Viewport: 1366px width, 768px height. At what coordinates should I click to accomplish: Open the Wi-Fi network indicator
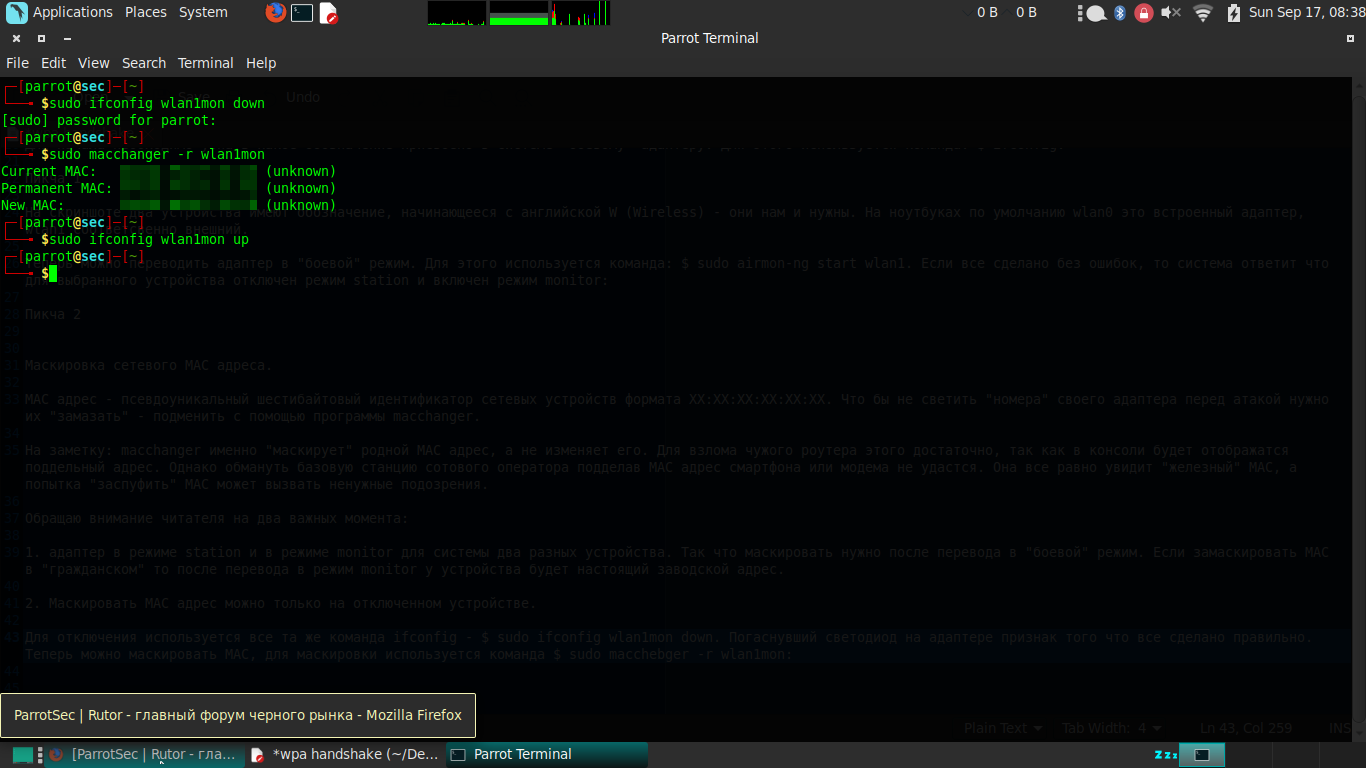pyautogui.click(x=1202, y=13)
